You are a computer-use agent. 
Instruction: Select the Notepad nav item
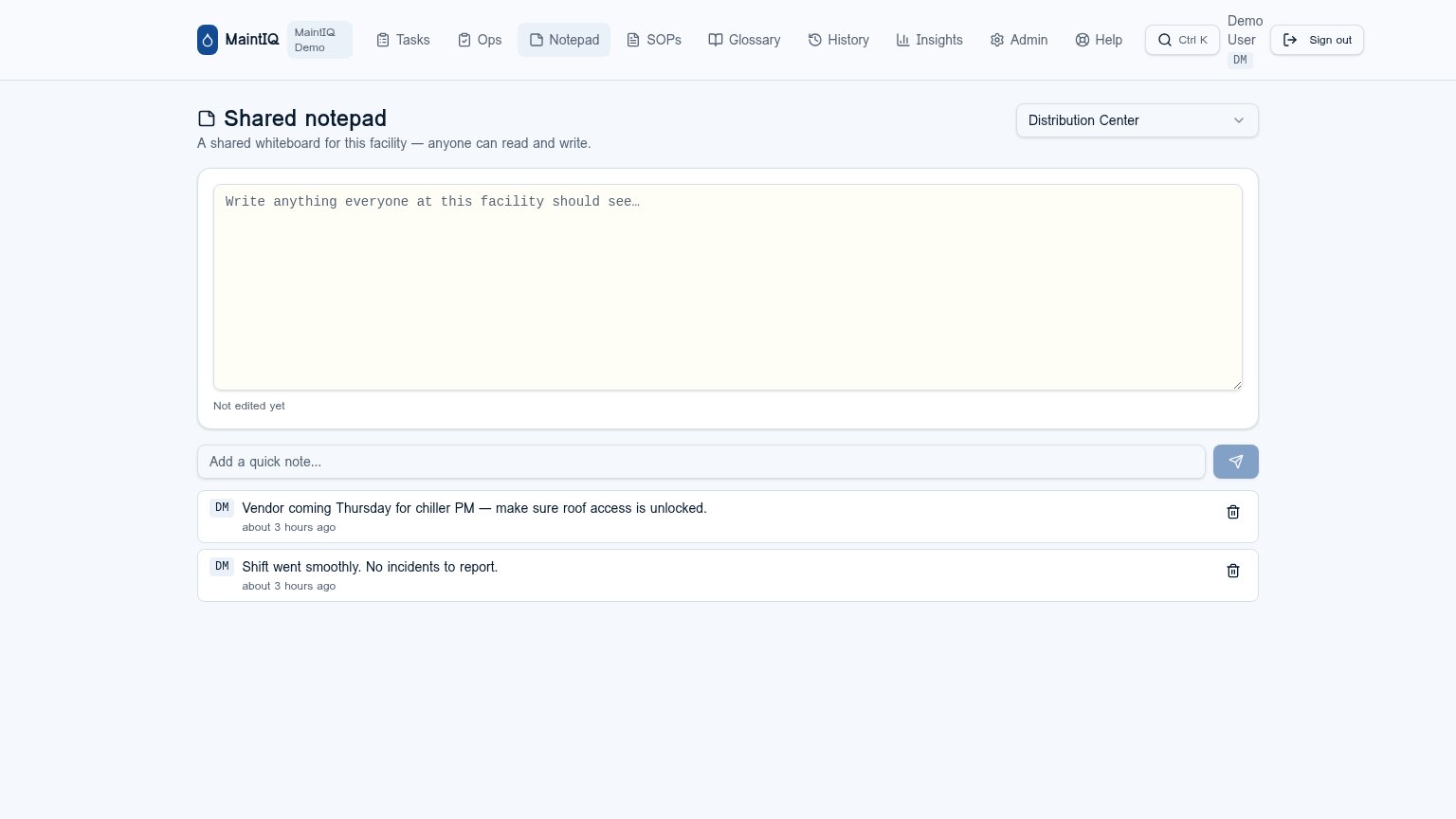[564, 40]
